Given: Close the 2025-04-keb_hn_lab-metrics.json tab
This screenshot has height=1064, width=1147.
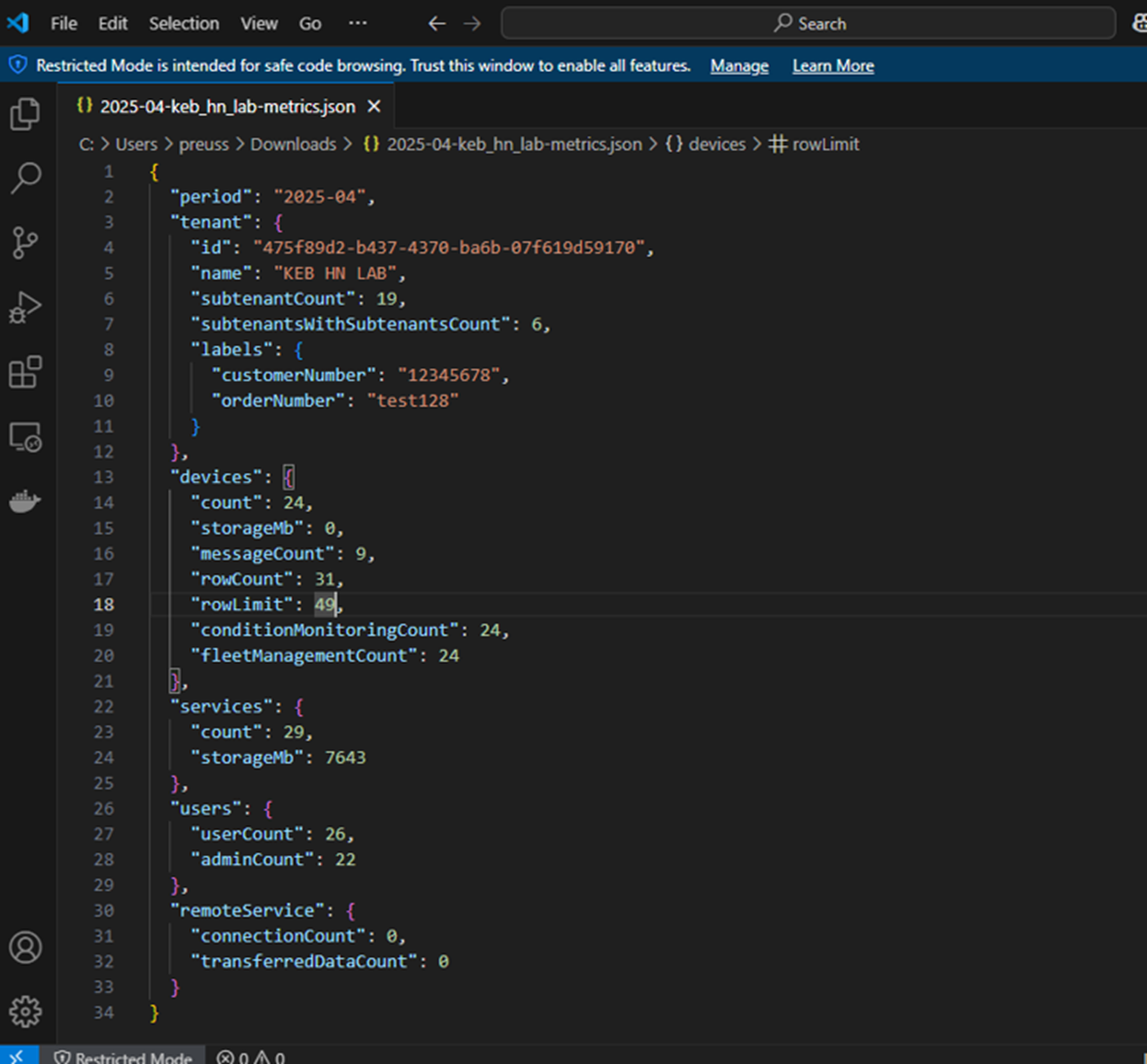Looking at the screenshot, I should (374, 107).
